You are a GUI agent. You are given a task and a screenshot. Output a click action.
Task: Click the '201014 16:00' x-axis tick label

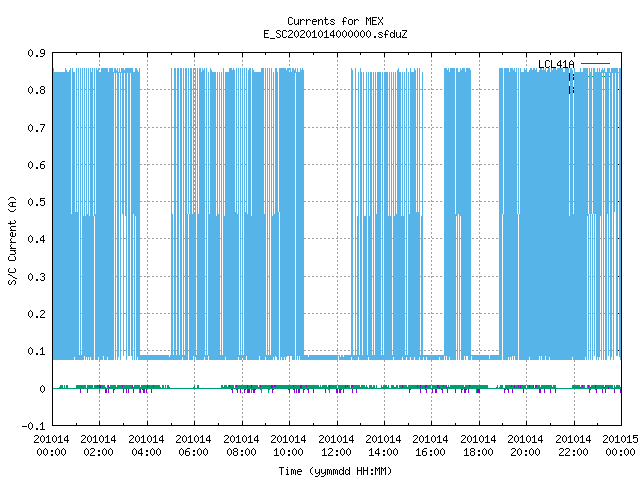tap(431, 446)
